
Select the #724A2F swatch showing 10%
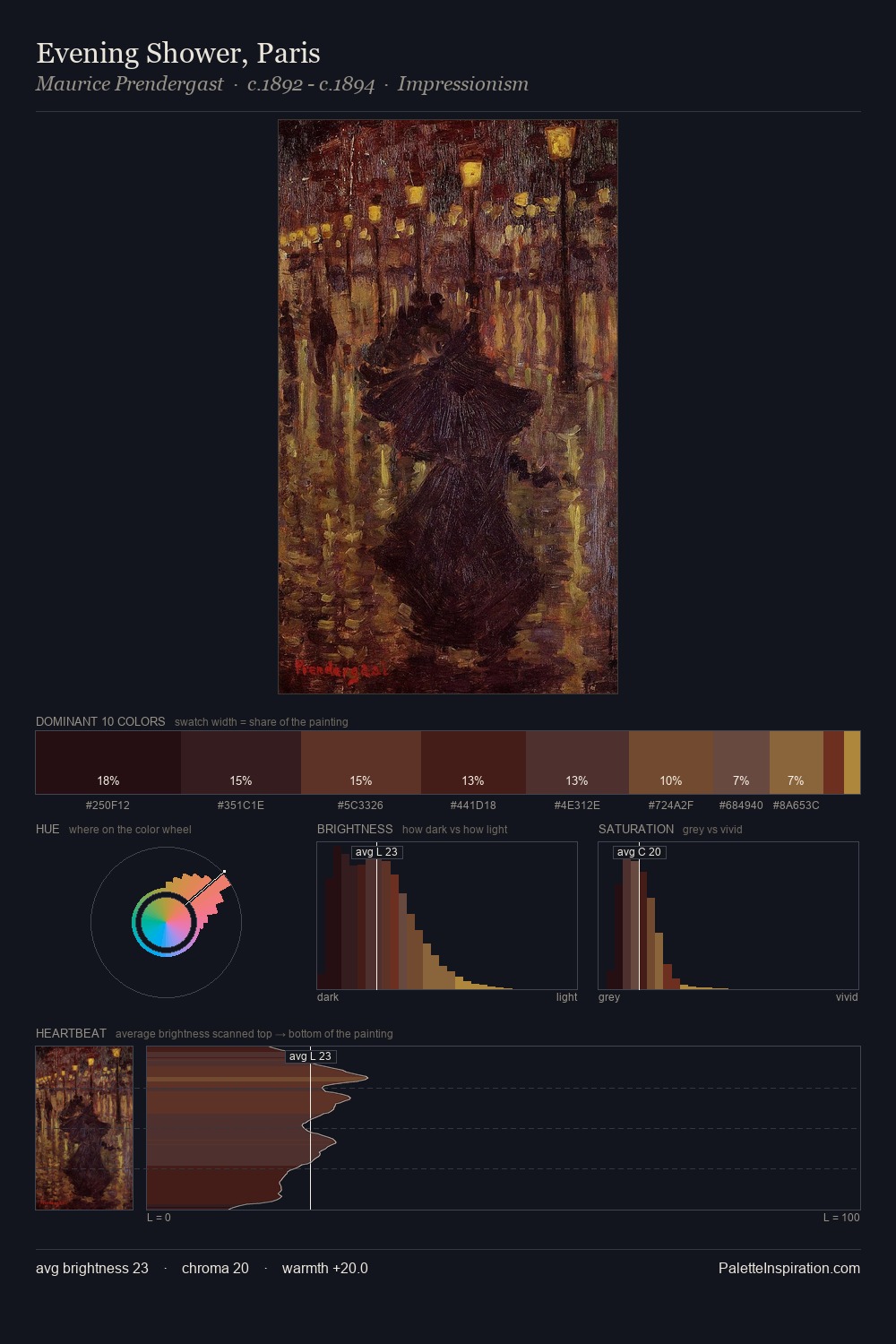[671, 762]
